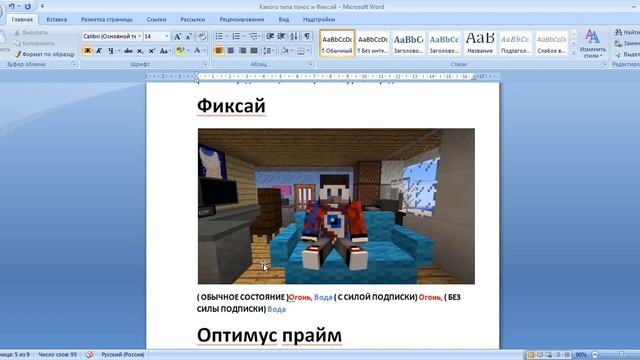The height and width of the screenshot is (360, 640).
Task: Toggle Italic (К) formatting
Action: pyautogui.click(x=99, y=51)
